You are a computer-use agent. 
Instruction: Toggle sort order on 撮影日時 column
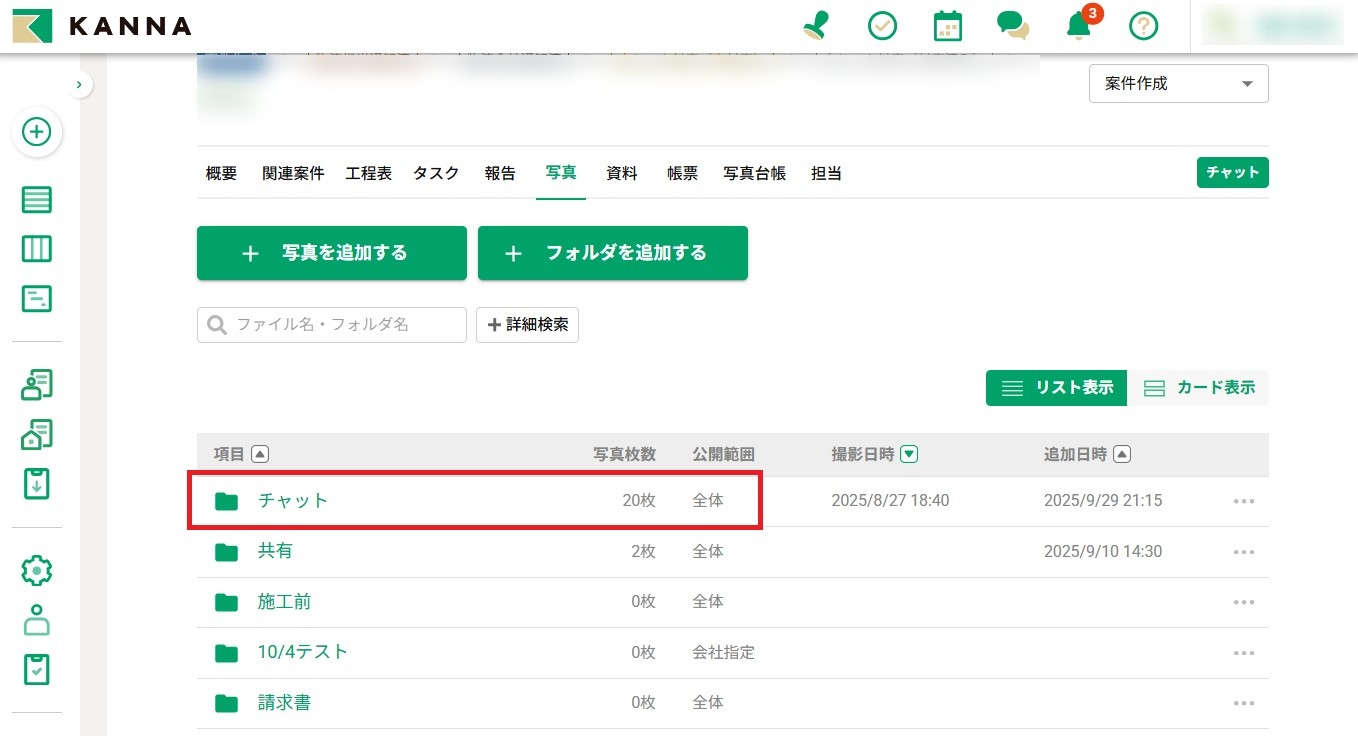click(909, 455)
